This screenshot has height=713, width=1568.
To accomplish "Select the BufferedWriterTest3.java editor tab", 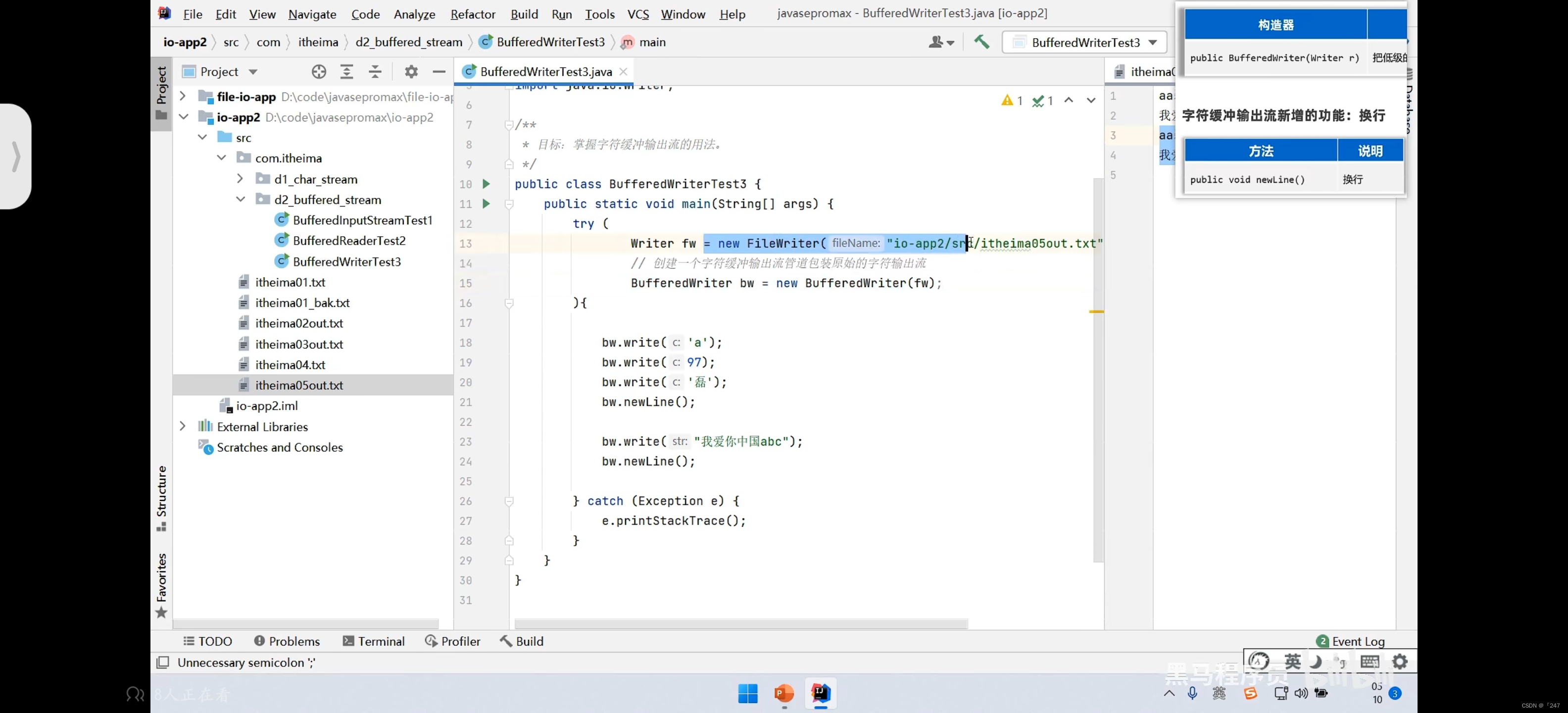I will [x=545, y=72].
